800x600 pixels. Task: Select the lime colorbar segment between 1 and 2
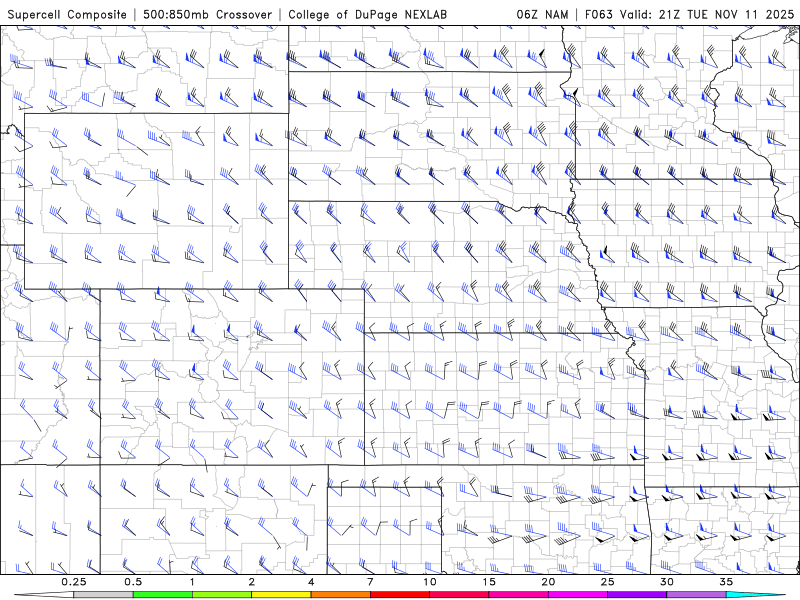point(222,595)
